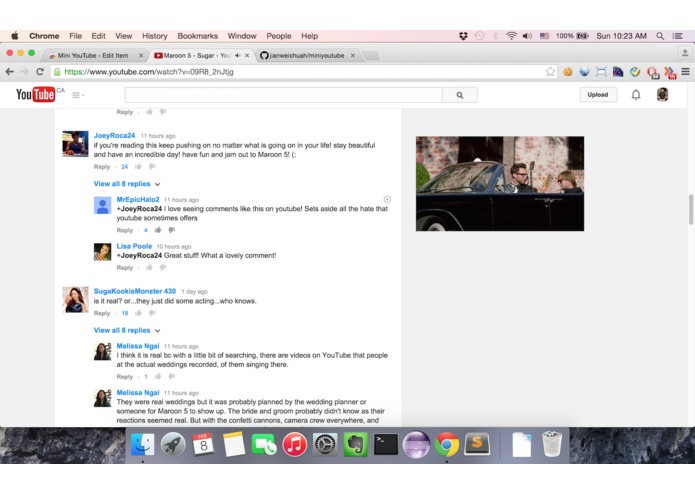
Task: Dislike SugaKookieMonster 430's comment
Action: pyautogui.click(x=152, y=313)
